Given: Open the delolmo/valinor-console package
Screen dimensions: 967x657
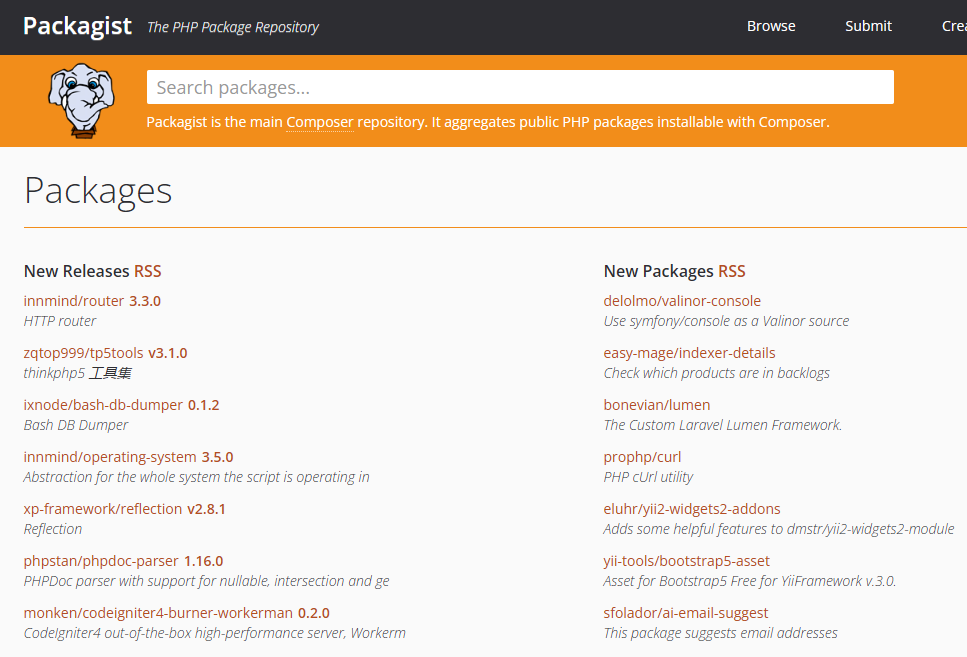Looking at the screenshot, I should click(682, 301).
